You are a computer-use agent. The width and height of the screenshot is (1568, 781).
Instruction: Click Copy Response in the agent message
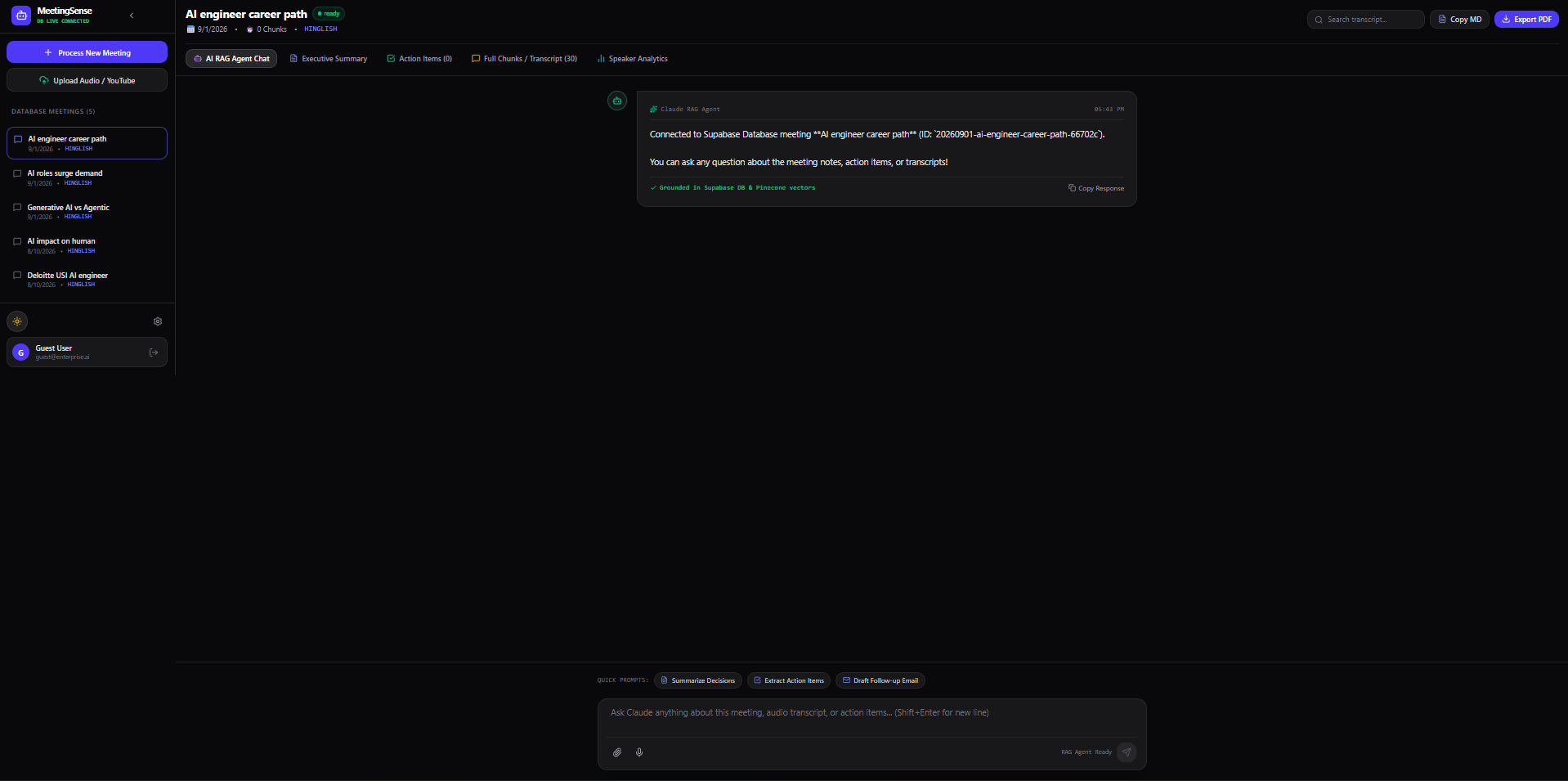point(1095,188)
